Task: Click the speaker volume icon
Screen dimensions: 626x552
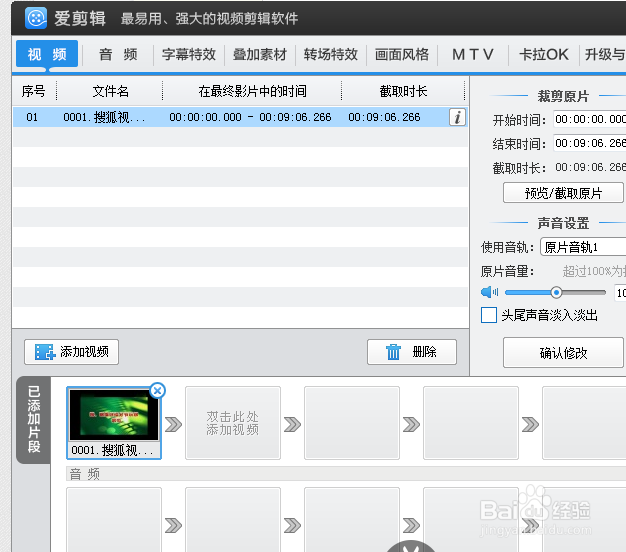Action: (x=489, y=292)
